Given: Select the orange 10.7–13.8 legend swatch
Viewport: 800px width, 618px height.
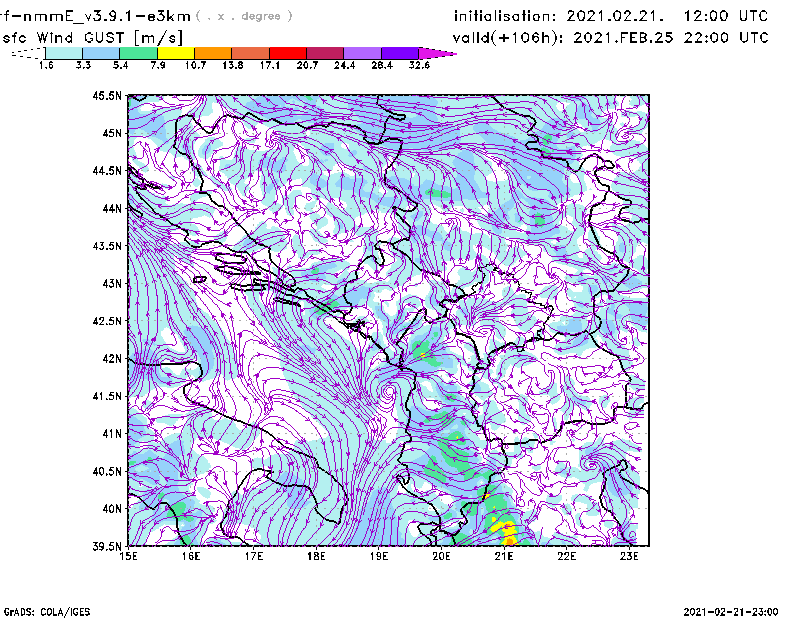Looking at the screenshot, I should 213,53.
